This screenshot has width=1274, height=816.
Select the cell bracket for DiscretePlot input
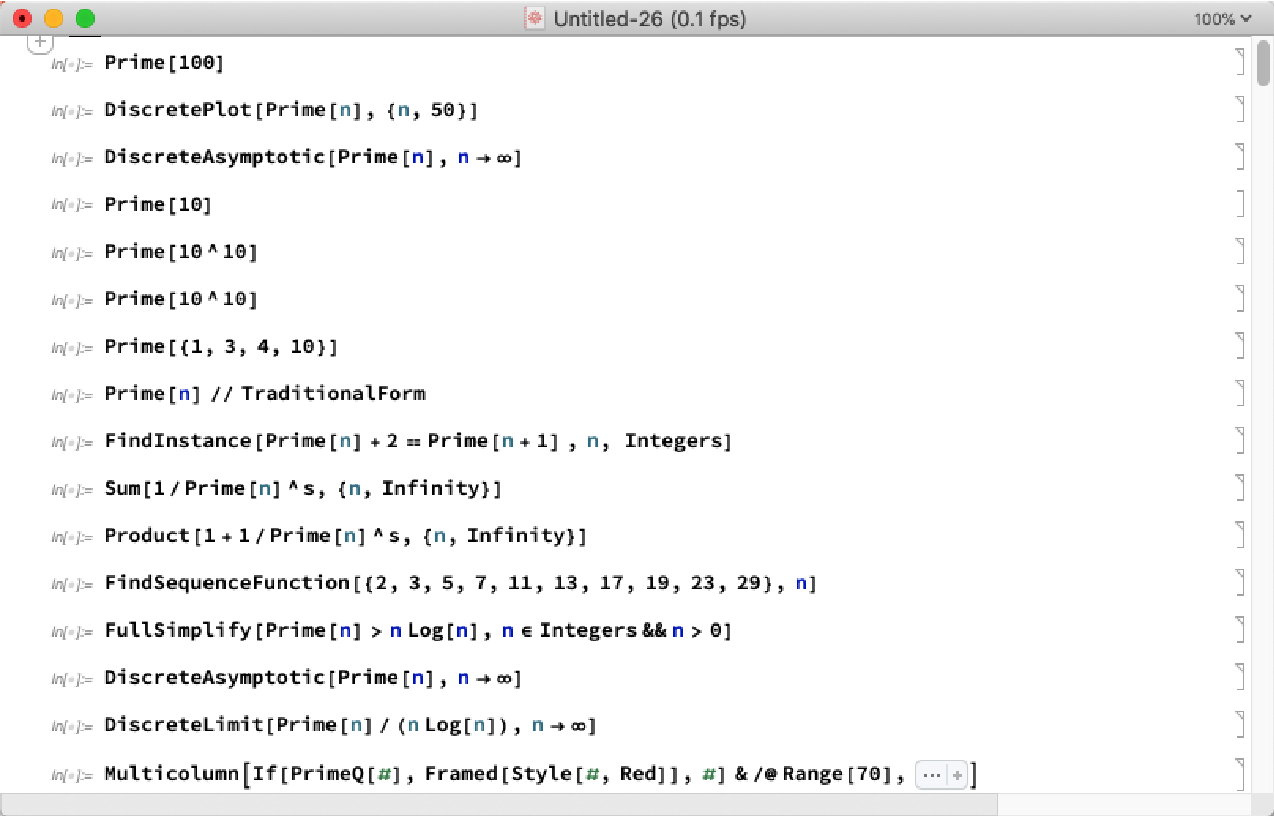pyautogui.click(x=1240, y=110)
